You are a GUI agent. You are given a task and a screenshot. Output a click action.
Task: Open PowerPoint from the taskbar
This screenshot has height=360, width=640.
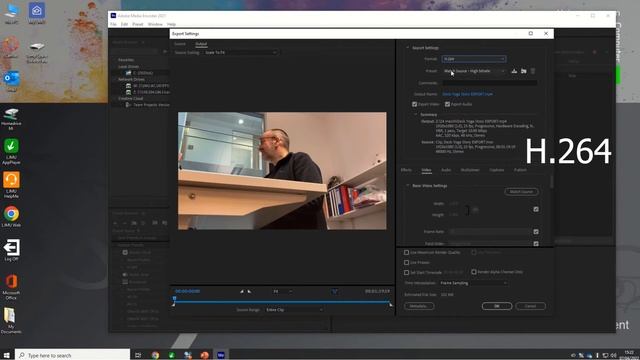(204, 356)
